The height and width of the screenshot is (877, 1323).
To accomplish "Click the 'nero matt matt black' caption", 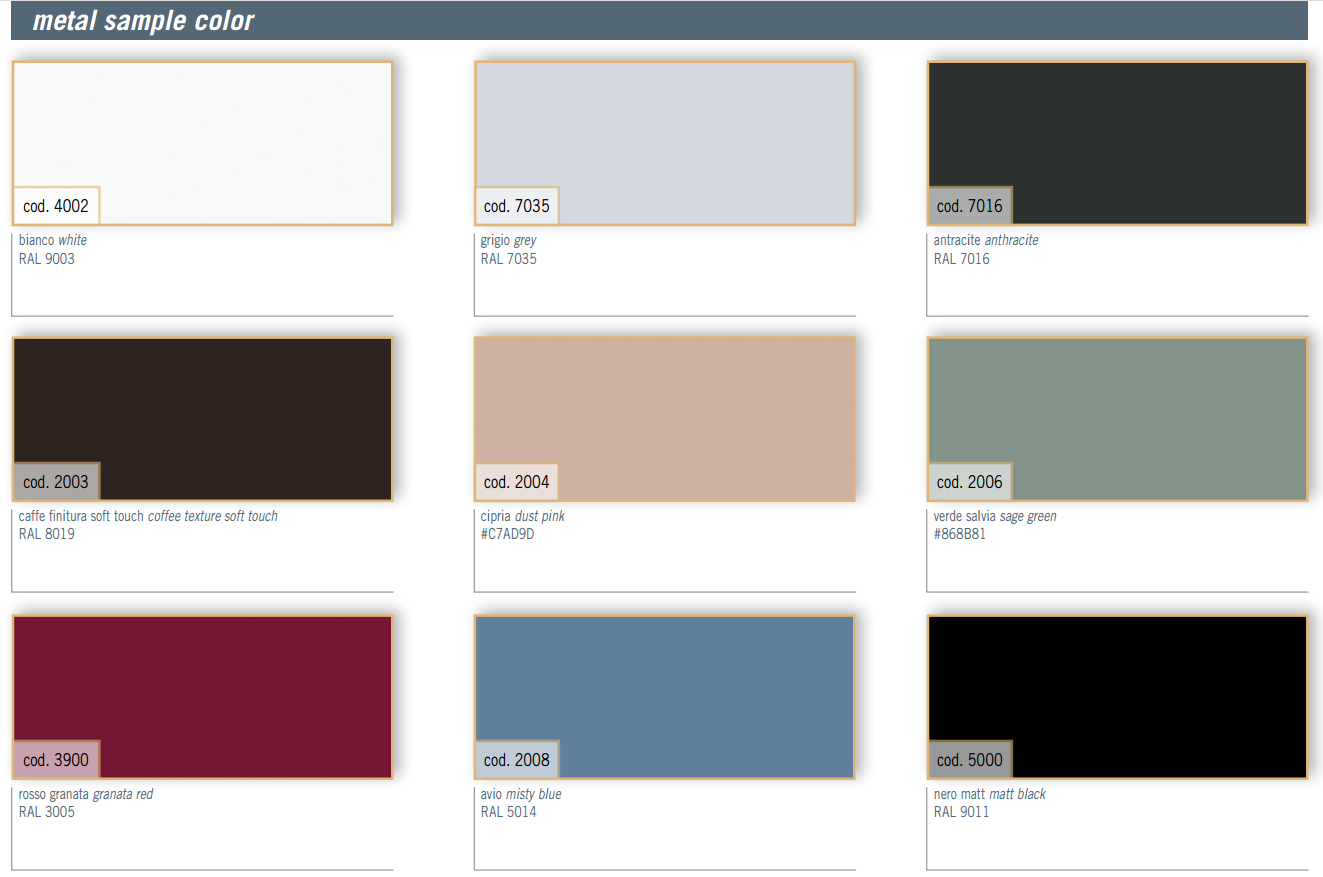I will (x=989, y=794).
